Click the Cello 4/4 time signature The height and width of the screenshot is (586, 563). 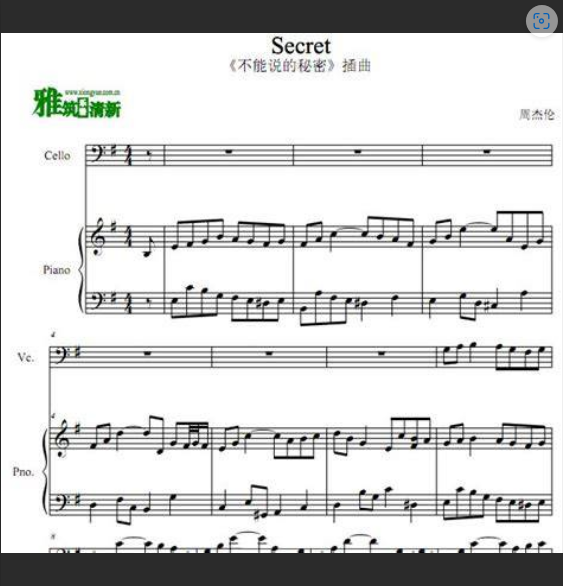(127, 155)
